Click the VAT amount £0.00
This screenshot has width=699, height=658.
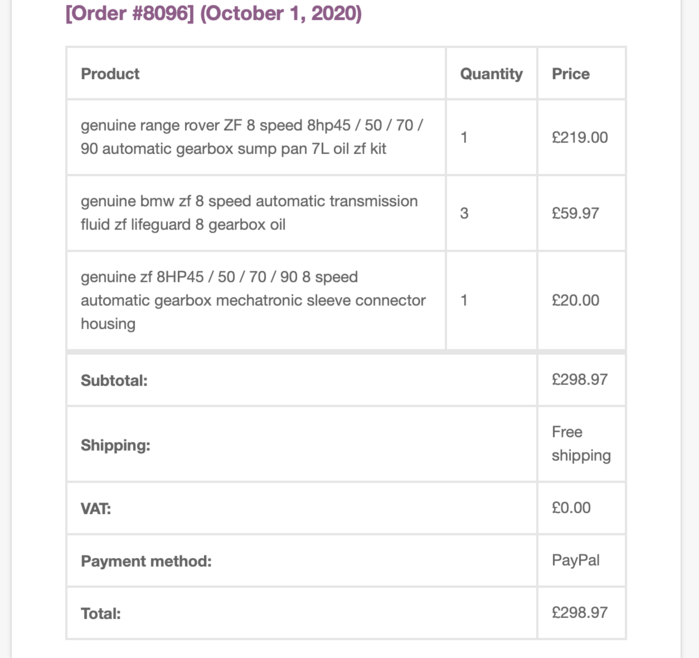tap(571, 507)
